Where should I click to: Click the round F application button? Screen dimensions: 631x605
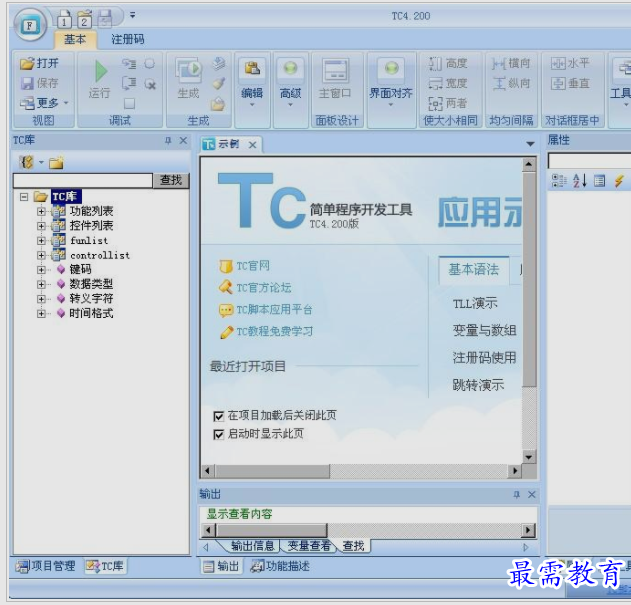pyautogui.click(x=30, y=25)
